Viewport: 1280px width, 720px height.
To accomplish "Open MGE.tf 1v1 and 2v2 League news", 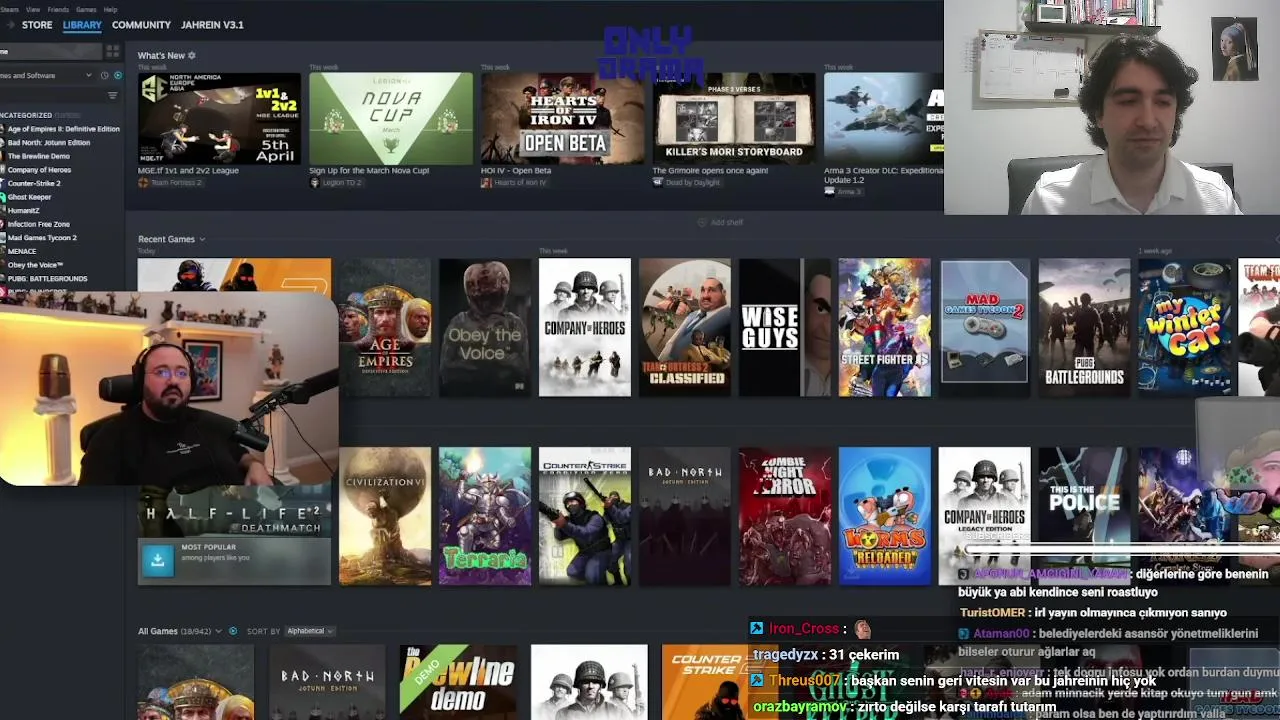I will 188,170.
